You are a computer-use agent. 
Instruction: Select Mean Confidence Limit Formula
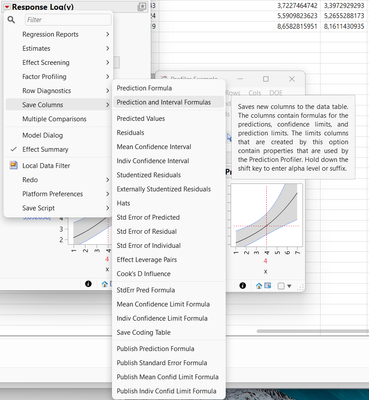(x=169, y=304)
